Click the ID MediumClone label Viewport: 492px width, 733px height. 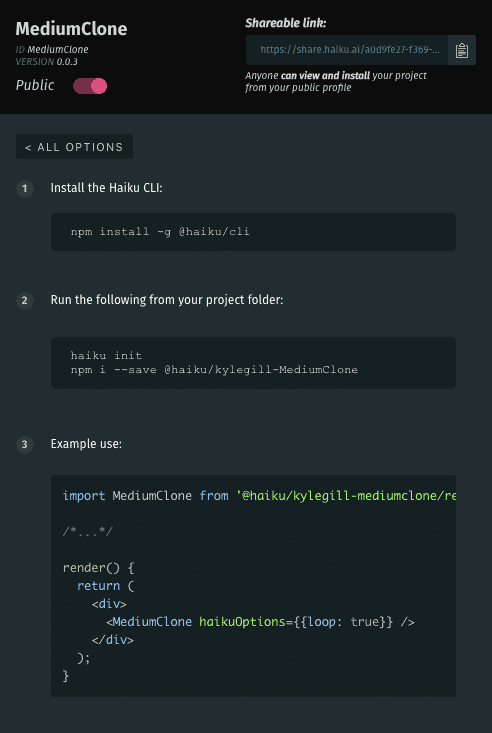52,50
